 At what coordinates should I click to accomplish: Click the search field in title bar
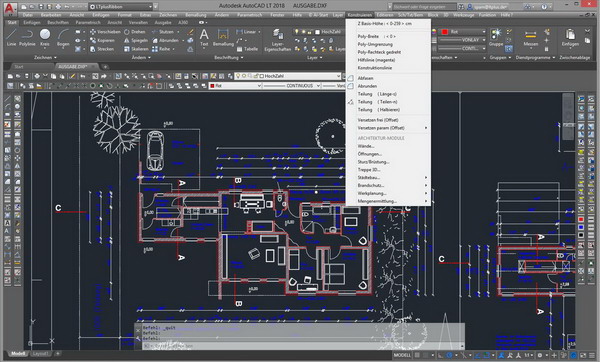[424, 7]
